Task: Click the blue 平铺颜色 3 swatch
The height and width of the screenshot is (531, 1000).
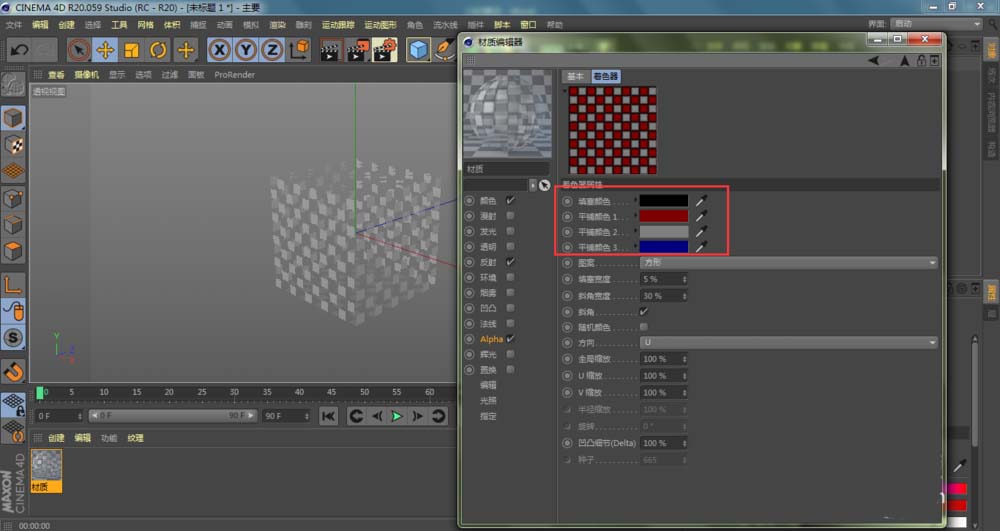Action: click(x=664, y=247)
